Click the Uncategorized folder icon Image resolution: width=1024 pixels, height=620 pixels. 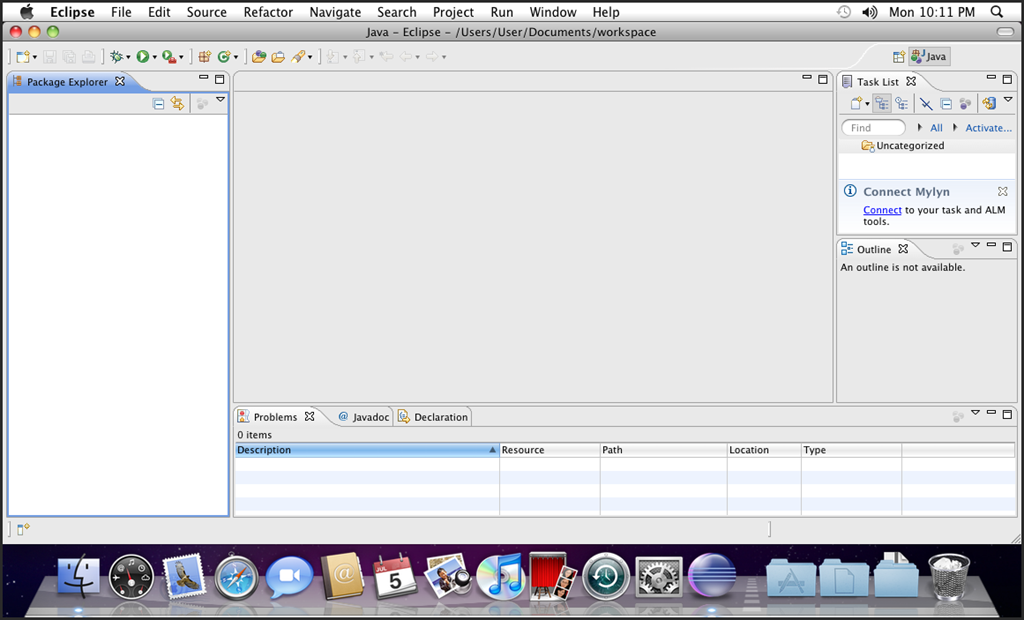click(x=868, y=146)
